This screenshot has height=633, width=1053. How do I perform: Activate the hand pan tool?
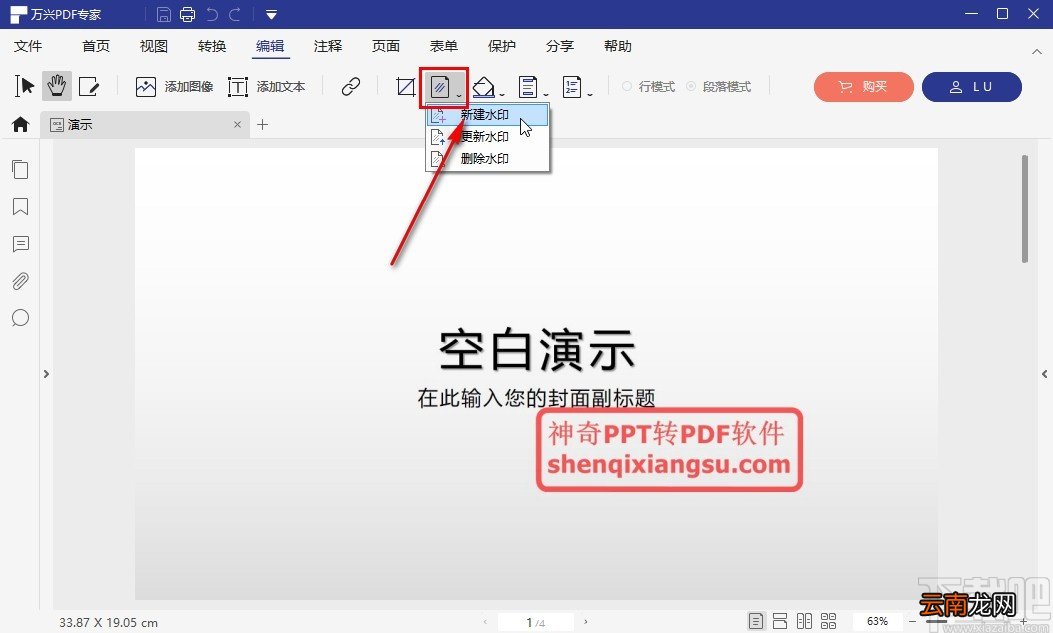56,86
